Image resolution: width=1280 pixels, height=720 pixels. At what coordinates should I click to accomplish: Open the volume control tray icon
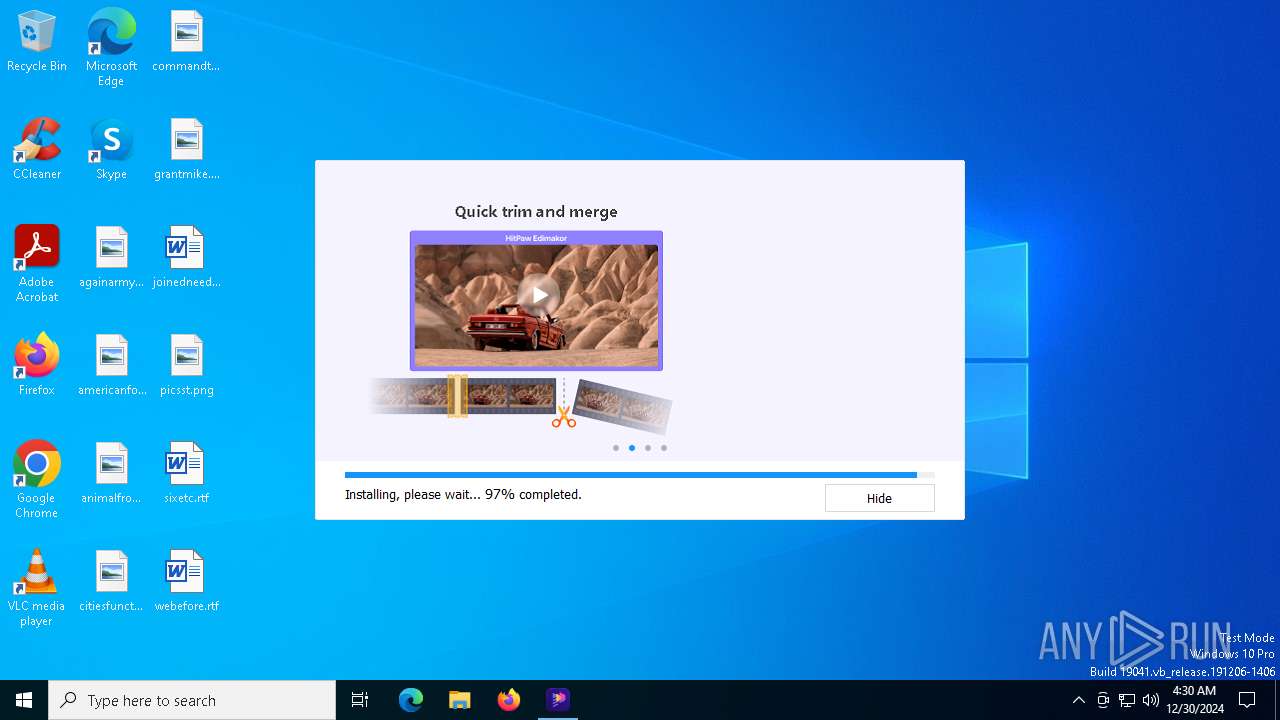(x=1151, y=700)
